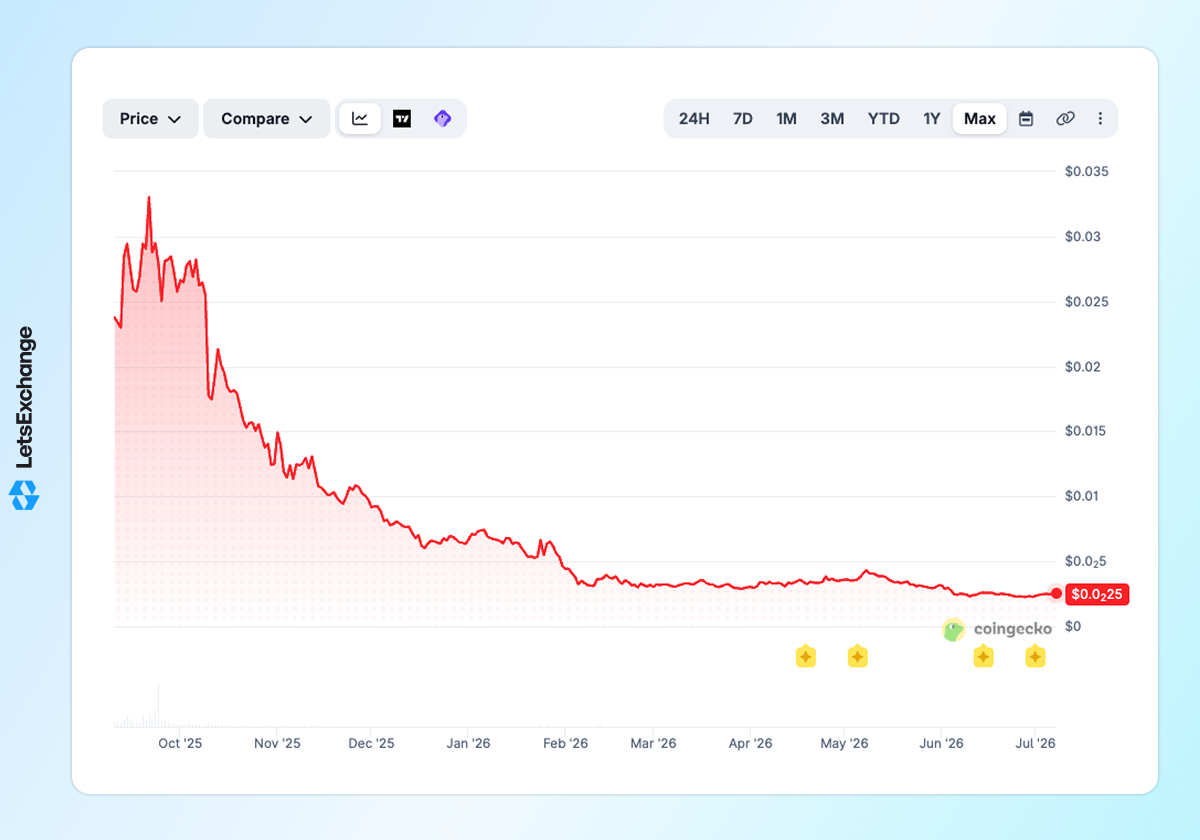The height and width of the screenshot is (840, 1200).
Task: Click the May '26 date label
Action: (x=844, y=743)
